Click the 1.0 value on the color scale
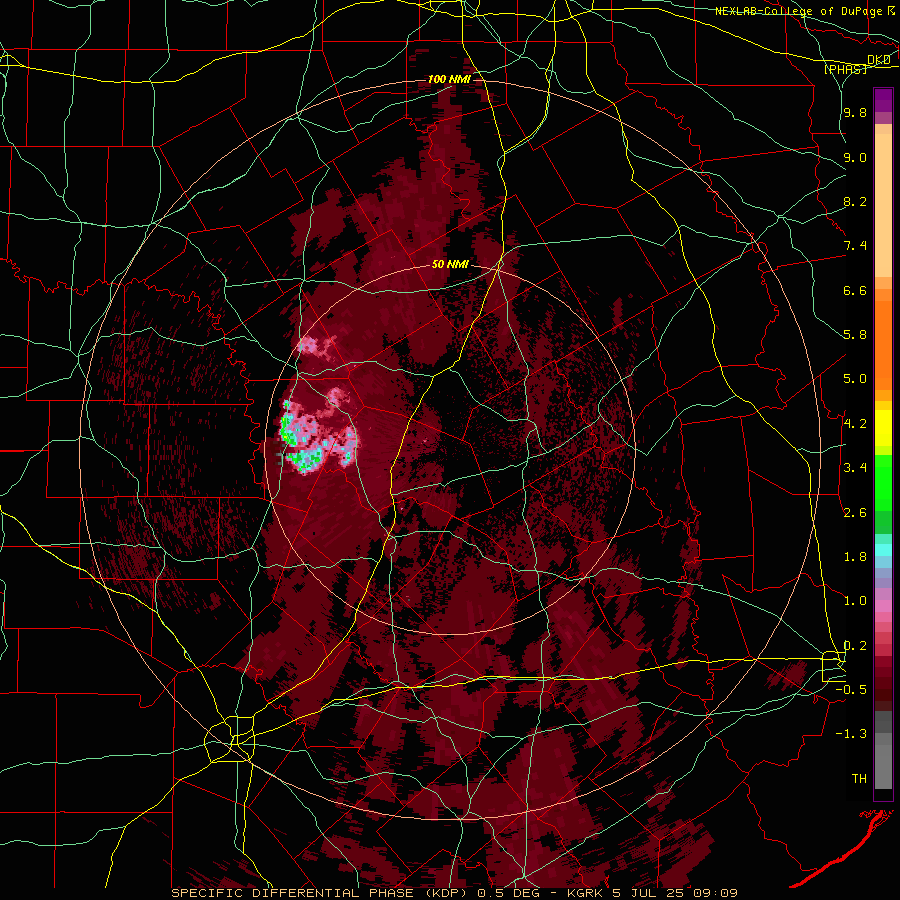This screenshot has width=900, height=900. click(x=855, y=601)
